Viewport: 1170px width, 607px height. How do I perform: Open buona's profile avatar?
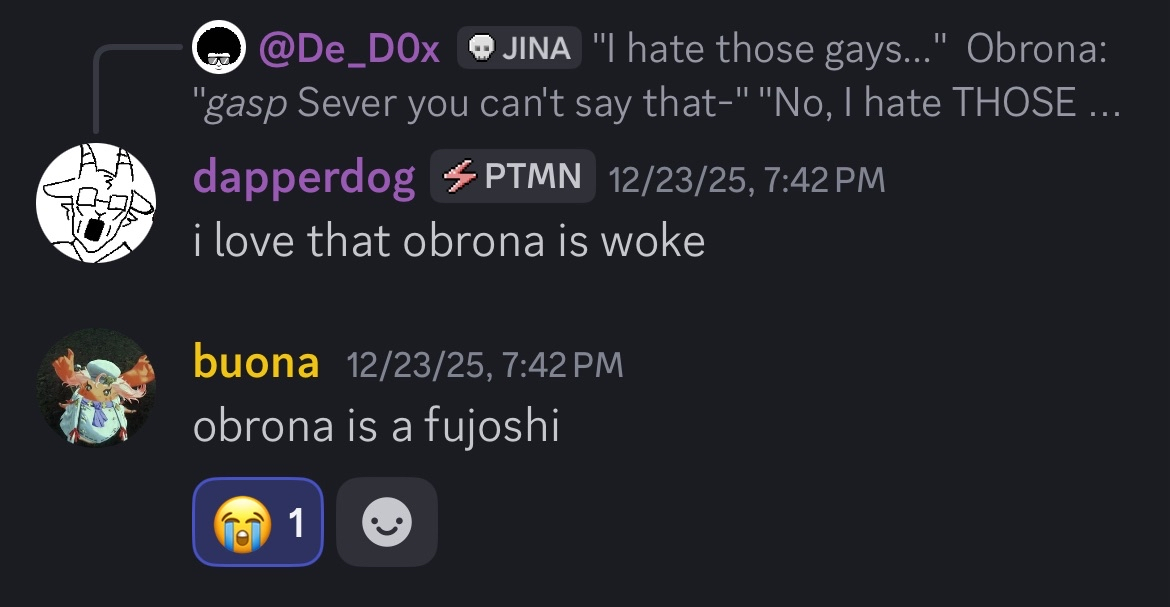click(x=96, y=387)
